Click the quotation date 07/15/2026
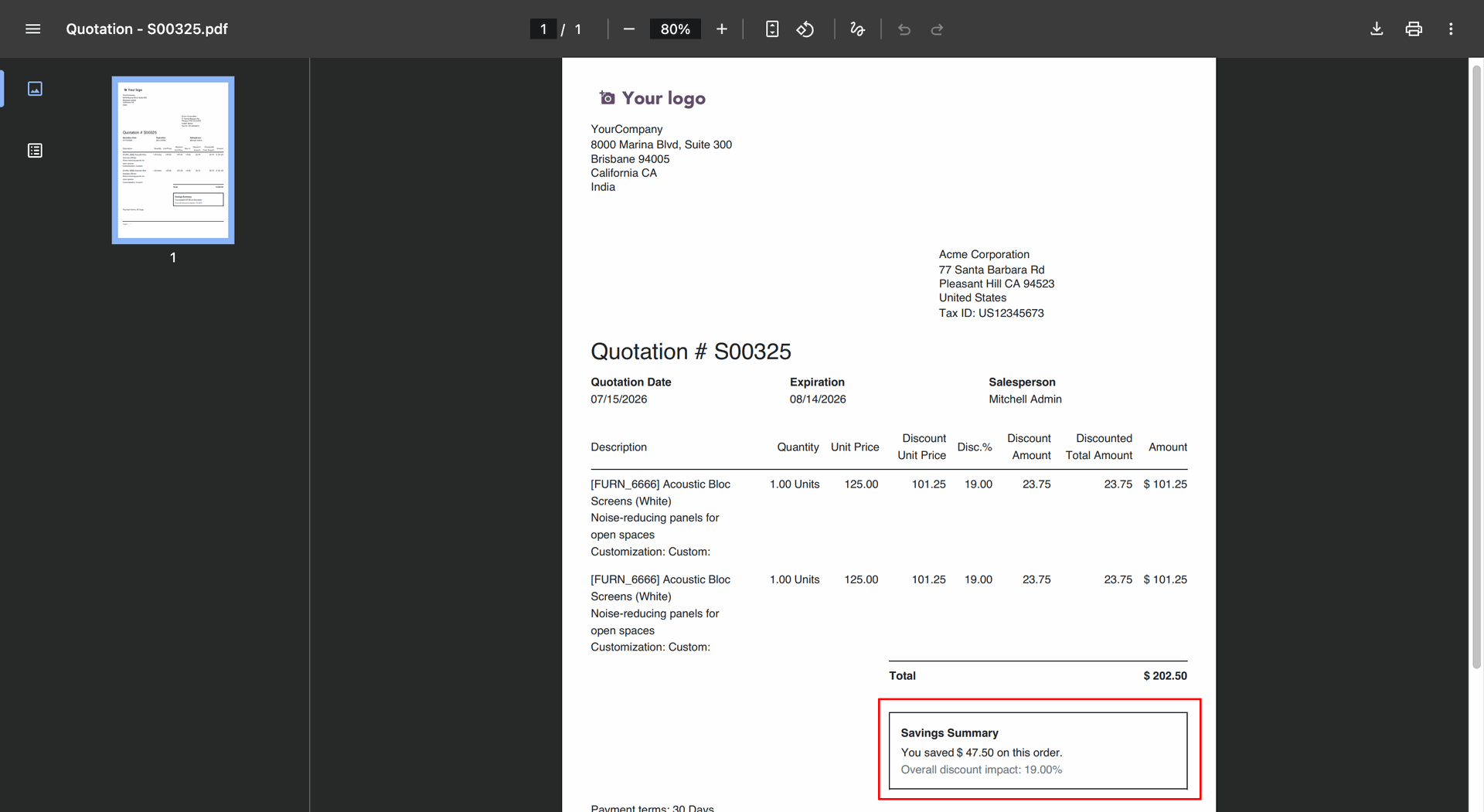The width and height of the screenshot is (1484, 812). (x=619, y=399)
